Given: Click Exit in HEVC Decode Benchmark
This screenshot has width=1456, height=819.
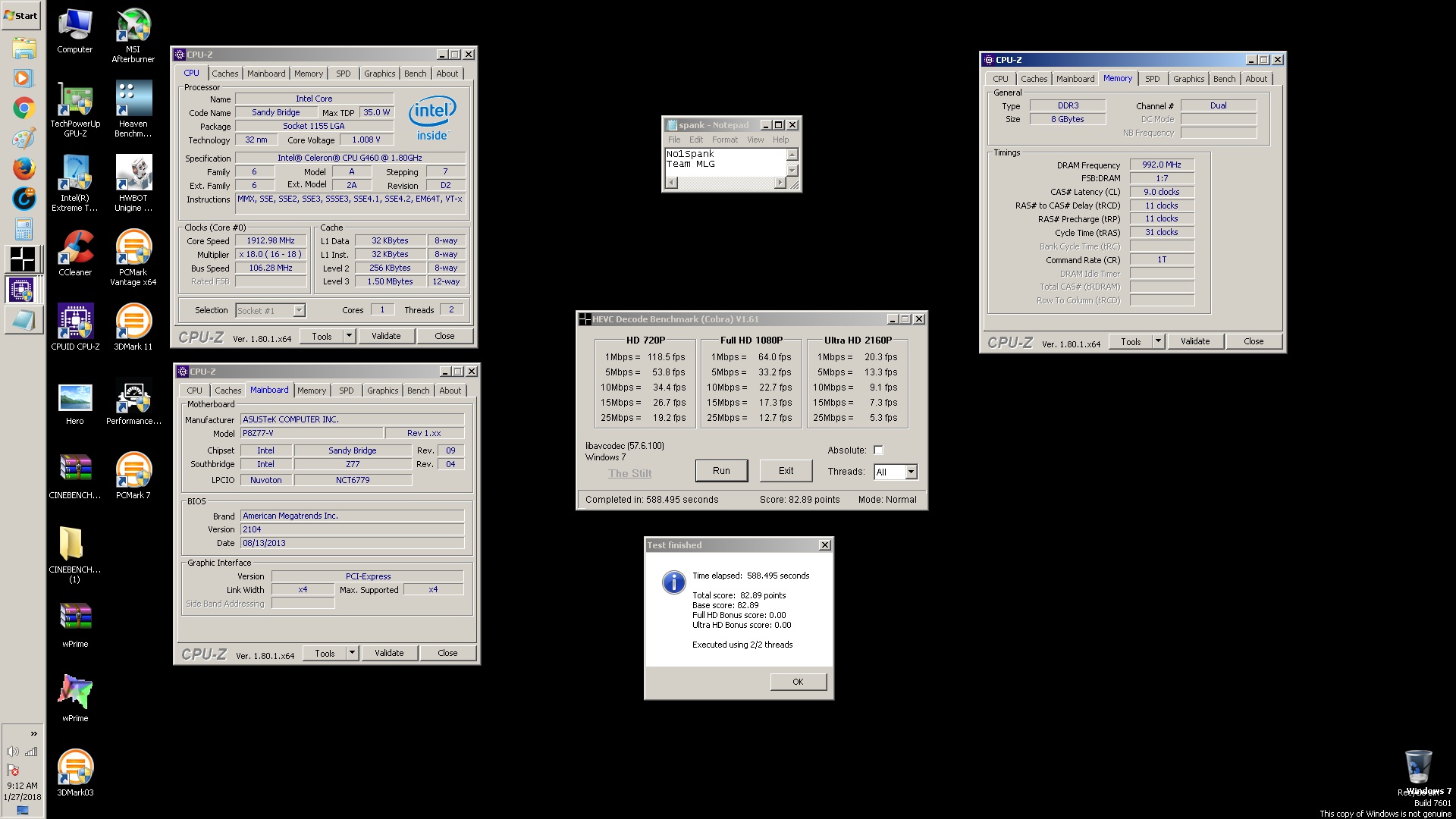Looking at the screenshot, I should point(786,471).
